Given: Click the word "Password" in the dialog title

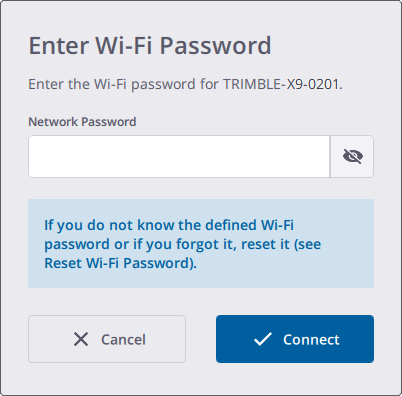Looking at the screenshot, I should coord(215,45).
